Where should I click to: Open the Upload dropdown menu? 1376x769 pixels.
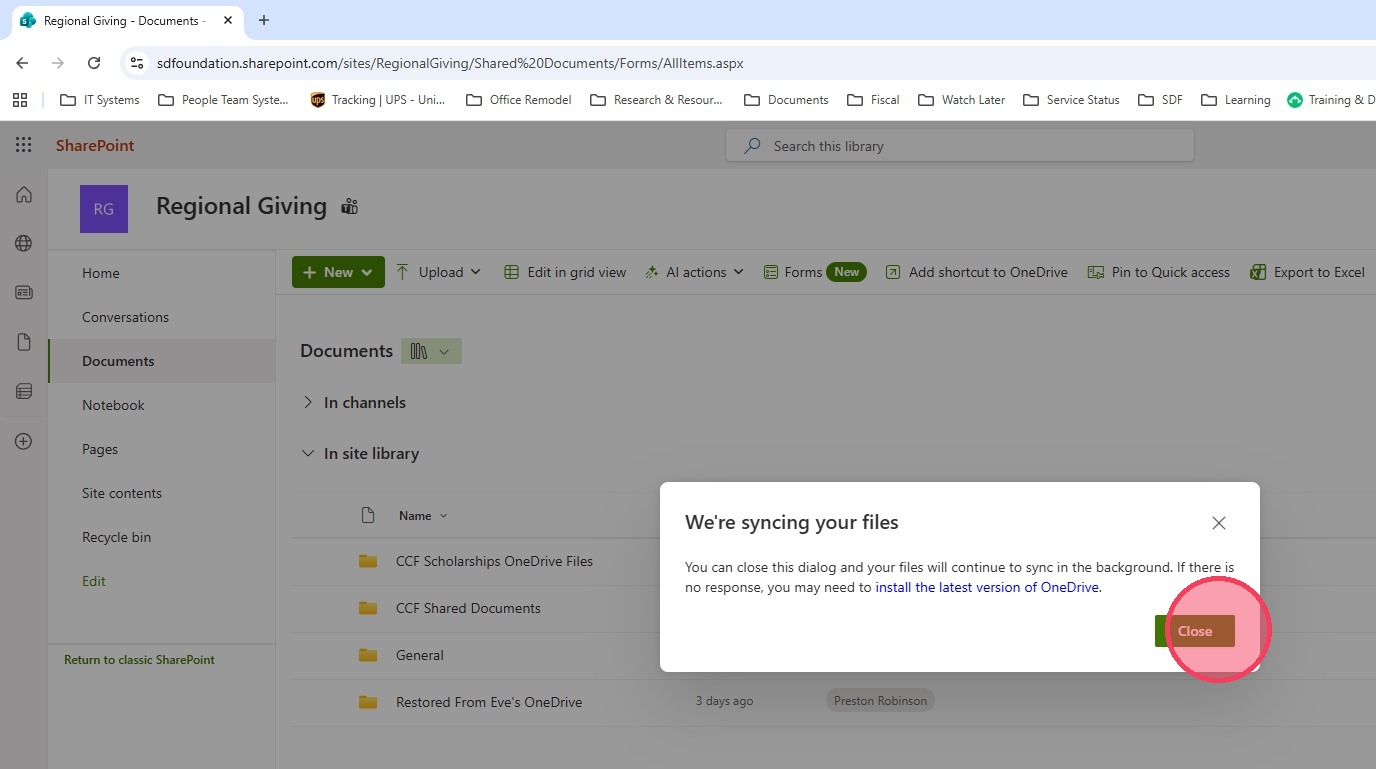point(439,272)
